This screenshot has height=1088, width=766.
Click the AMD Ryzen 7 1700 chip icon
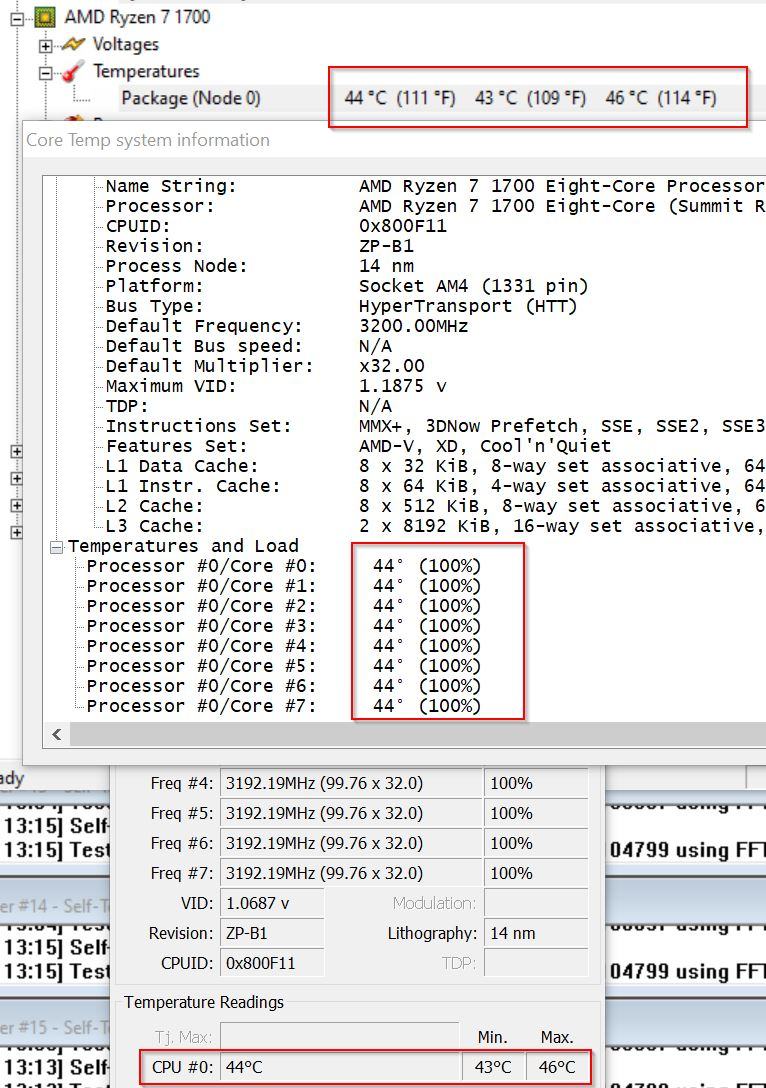[x=45, y=17]
